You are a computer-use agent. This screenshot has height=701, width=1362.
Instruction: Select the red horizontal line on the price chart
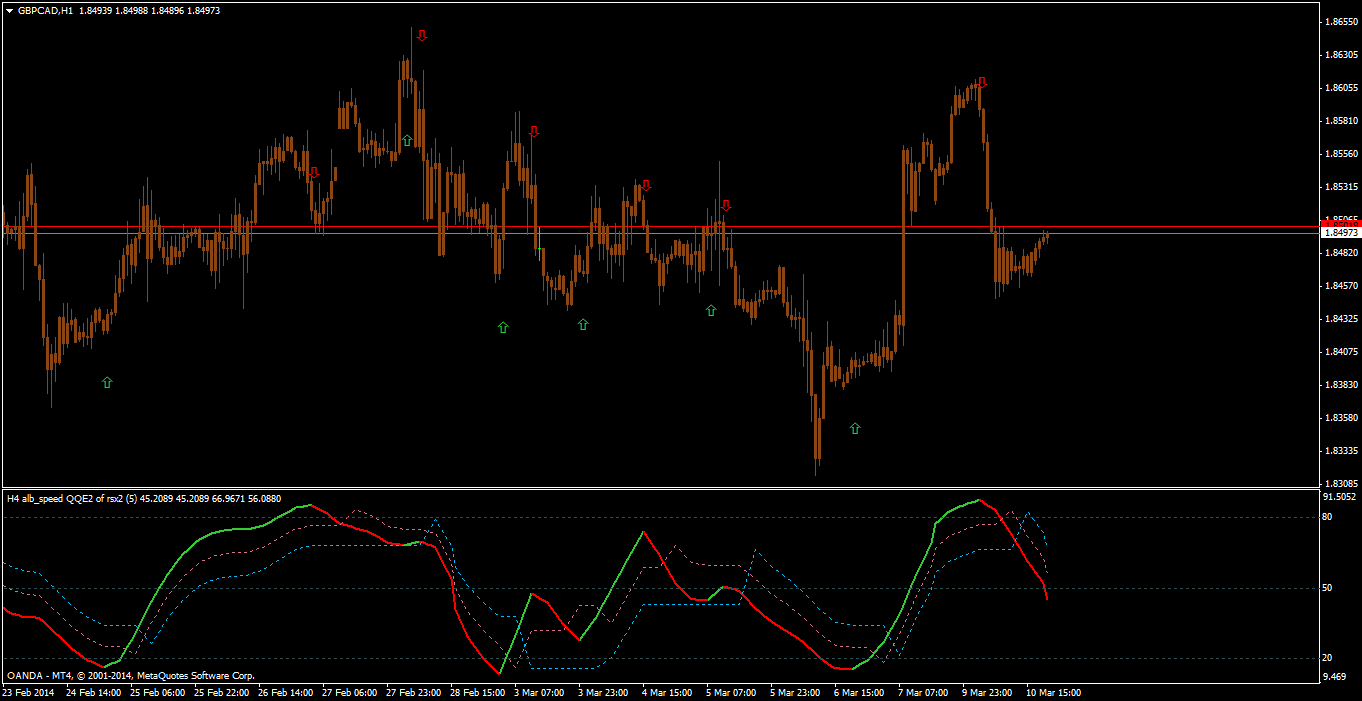[659, 227]
